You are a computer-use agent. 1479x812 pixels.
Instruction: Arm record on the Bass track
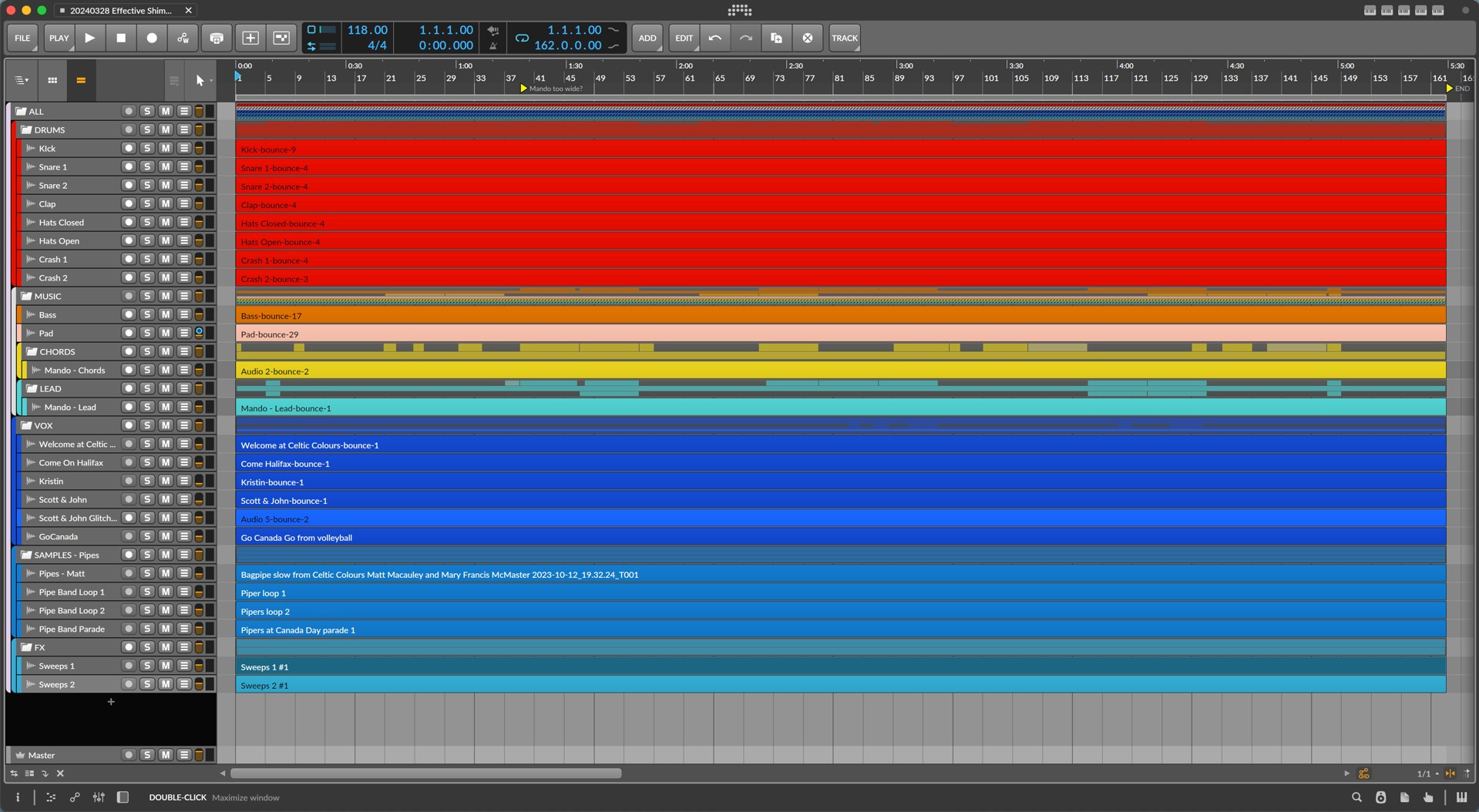(x=129, y=315)
